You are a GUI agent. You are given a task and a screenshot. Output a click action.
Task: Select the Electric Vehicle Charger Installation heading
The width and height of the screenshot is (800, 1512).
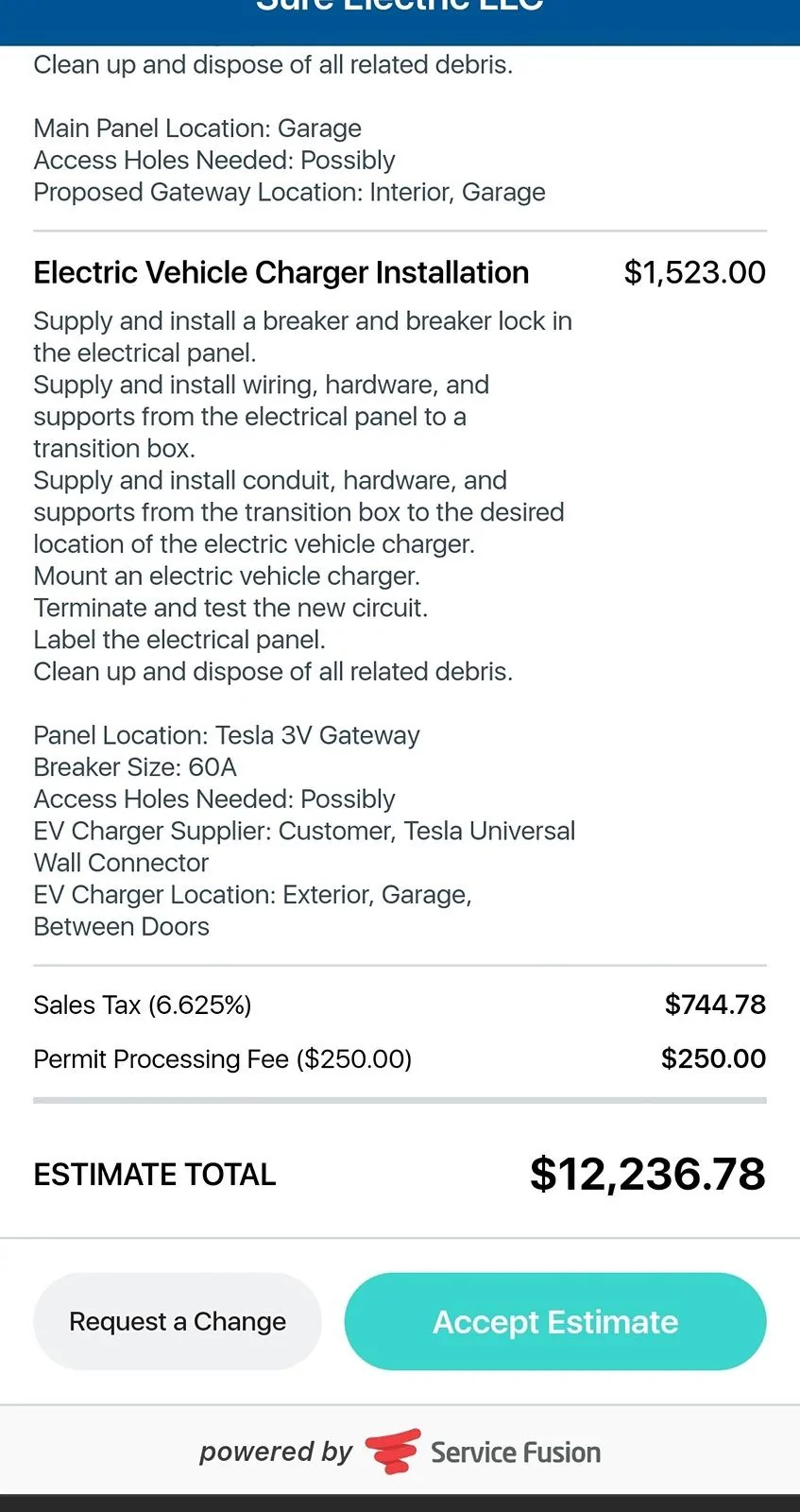click(x=281, y=272)
